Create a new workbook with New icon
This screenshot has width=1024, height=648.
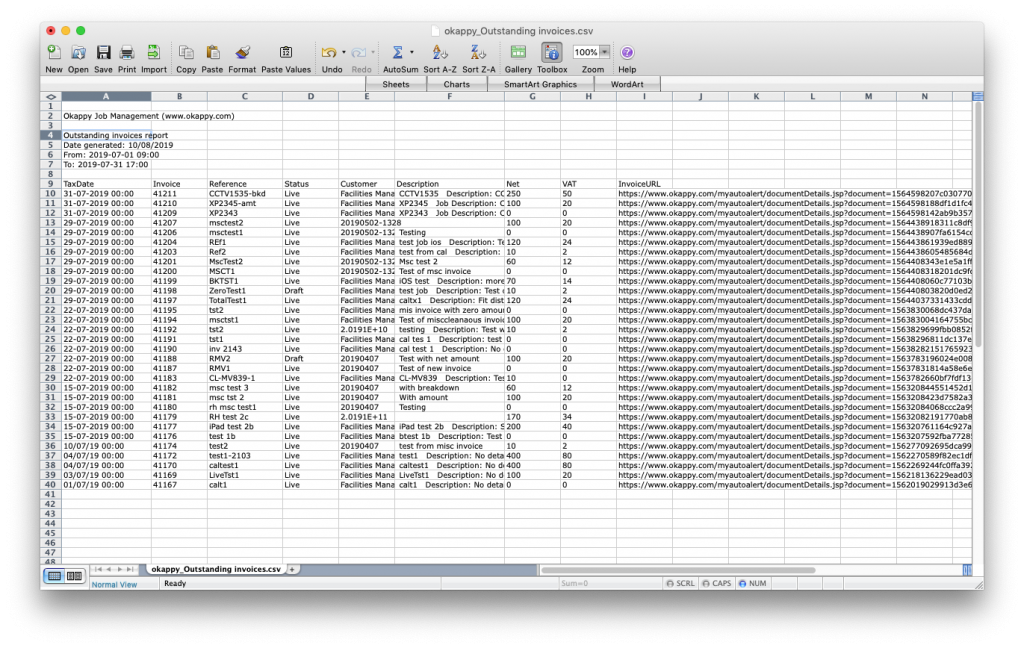click(54, 53)
